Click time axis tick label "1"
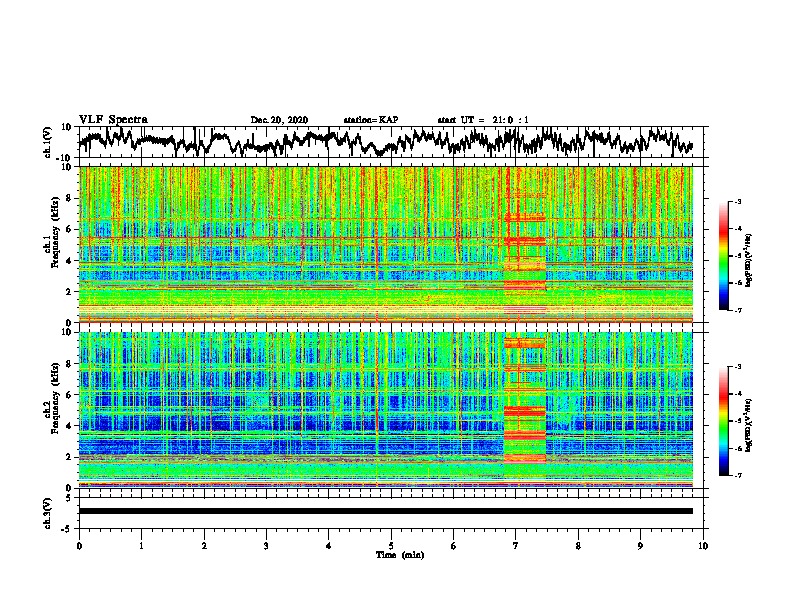 pyautogui.click(x=141, y=546)
